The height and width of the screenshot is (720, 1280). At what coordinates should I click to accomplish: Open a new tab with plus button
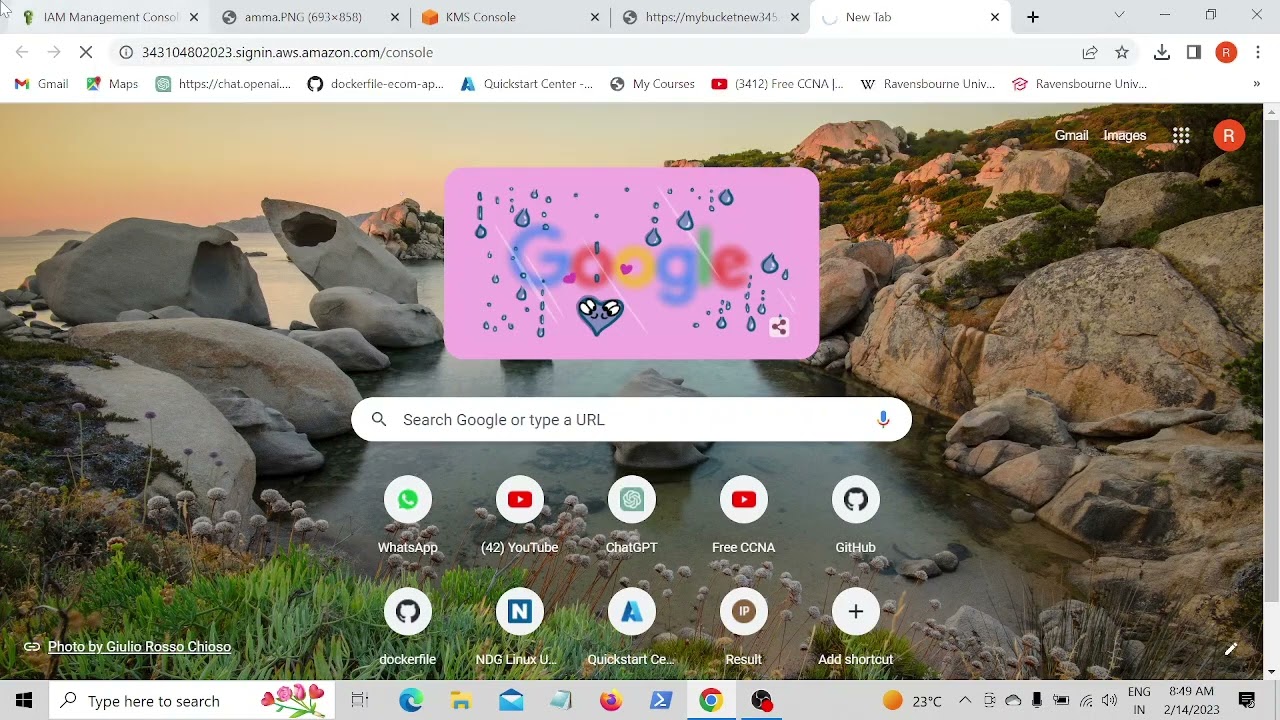click(x=1033, y=17)
